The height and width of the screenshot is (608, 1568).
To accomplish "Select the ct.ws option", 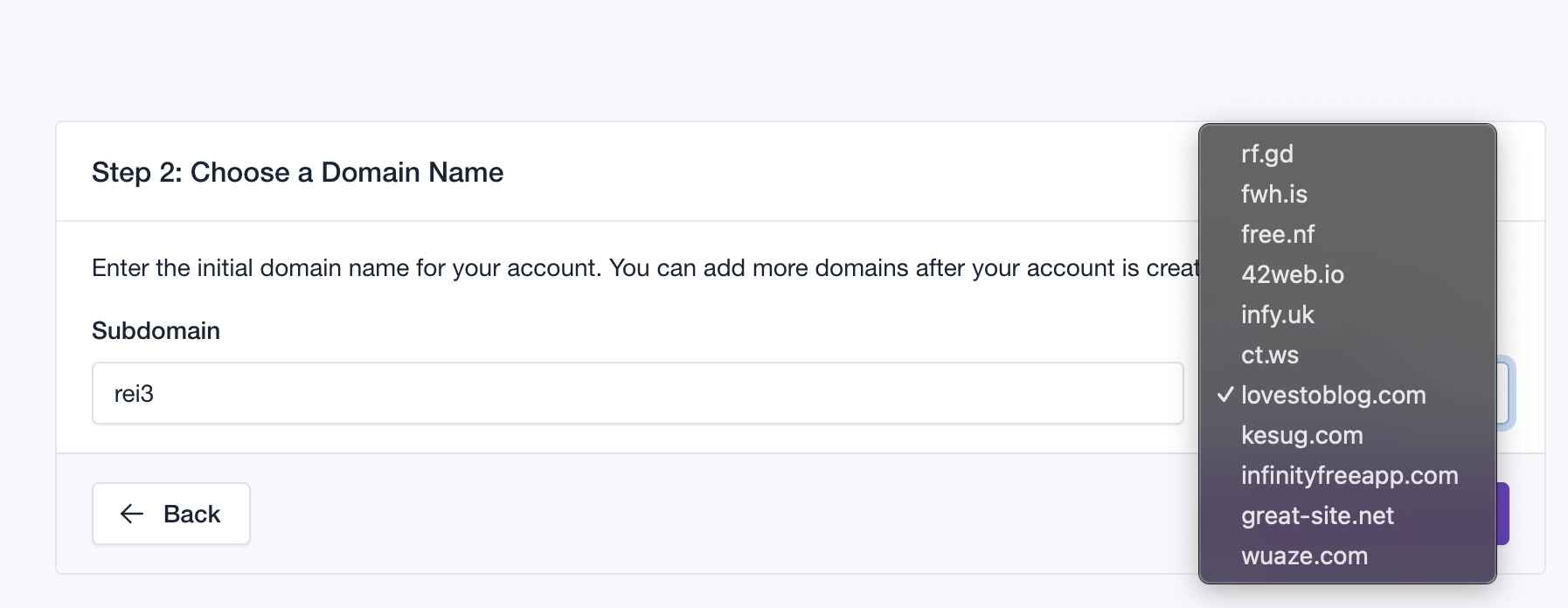I will [1269, 355].
